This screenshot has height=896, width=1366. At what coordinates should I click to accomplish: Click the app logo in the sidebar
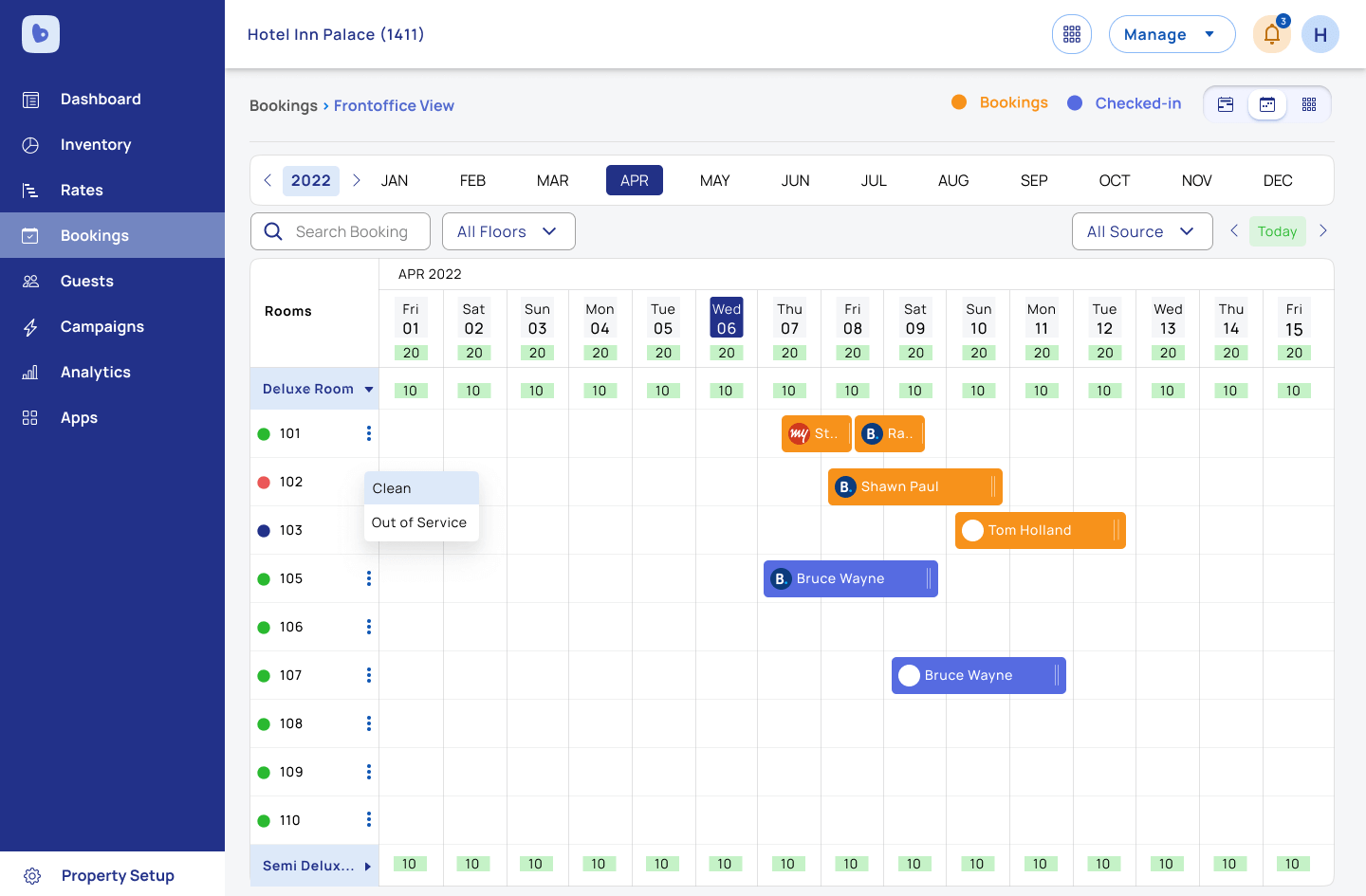[41, 34]
